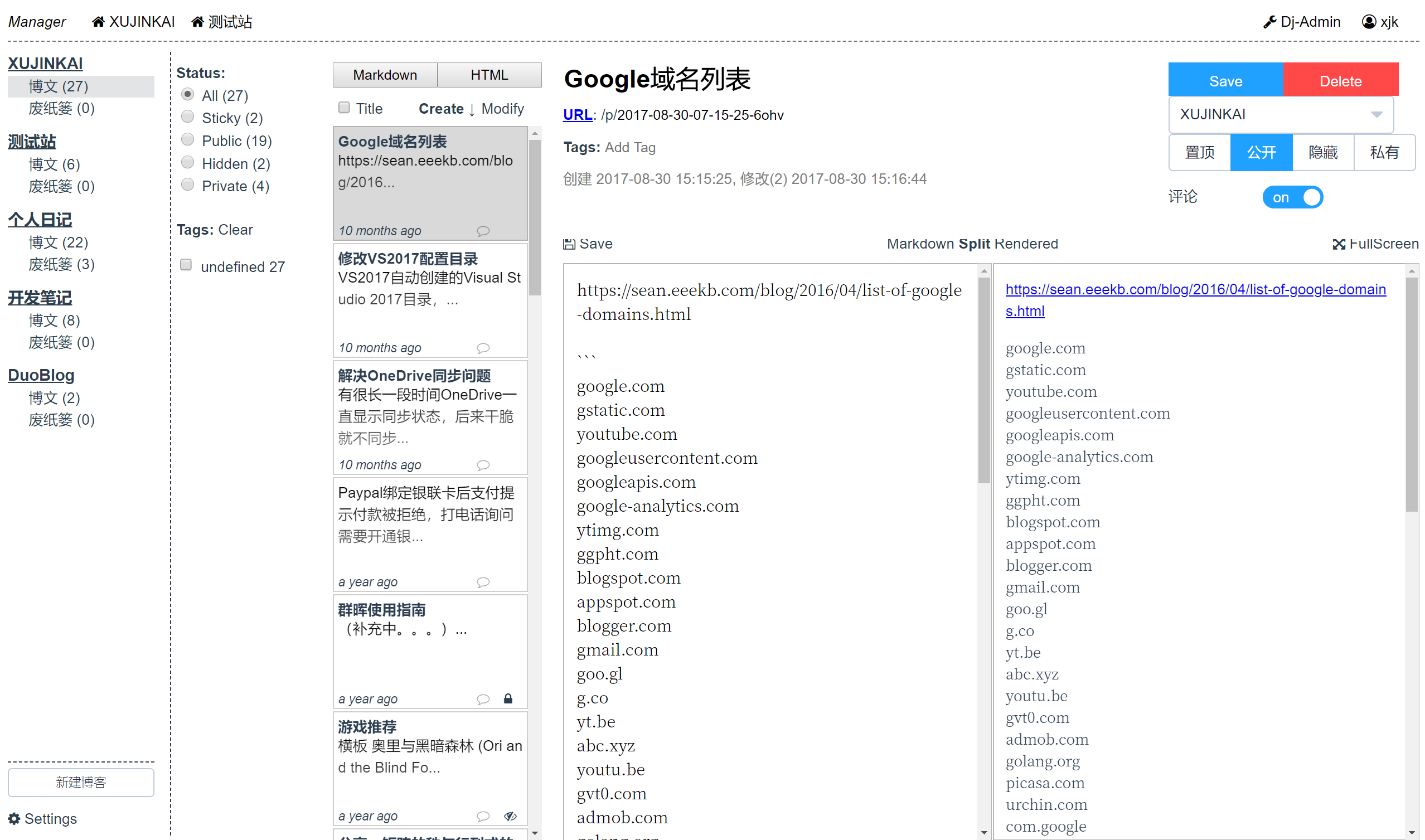Click the lock icon on the 群晖使用指南 card

click(x=508, y=699)
